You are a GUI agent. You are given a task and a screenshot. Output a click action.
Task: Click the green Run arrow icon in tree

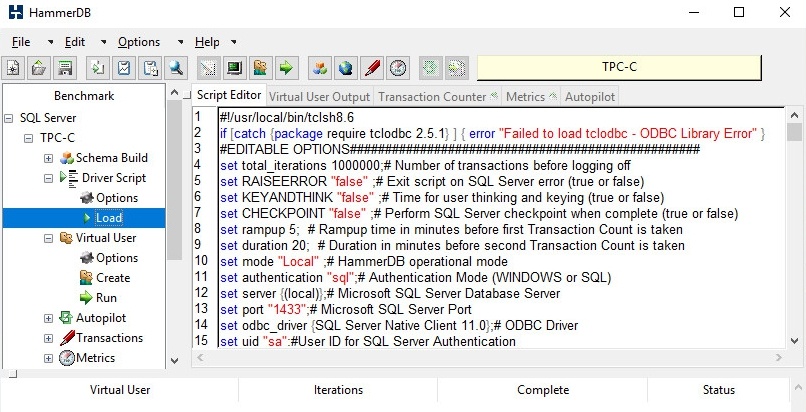click(x=86, y=298)
